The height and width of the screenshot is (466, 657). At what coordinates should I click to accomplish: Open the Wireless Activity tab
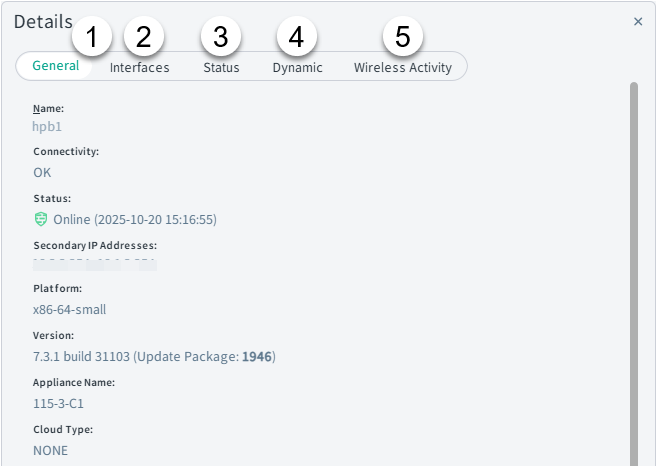pyautogui.click(x=403, y=67)
